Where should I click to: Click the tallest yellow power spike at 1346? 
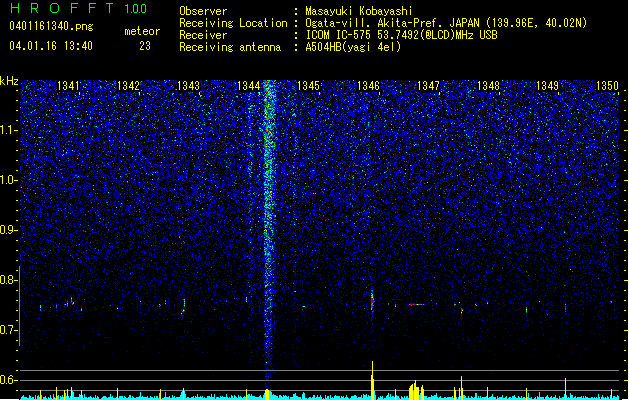pyautogui.click(x=372, y=380)
